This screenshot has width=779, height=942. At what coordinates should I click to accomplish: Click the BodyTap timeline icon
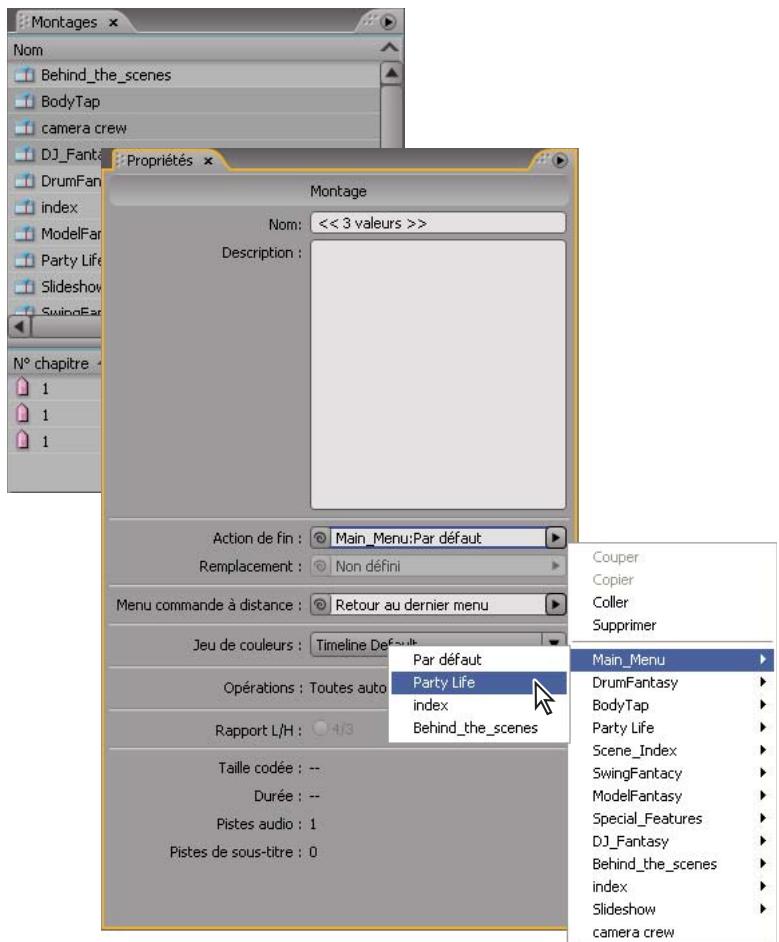tap(25, 102)
